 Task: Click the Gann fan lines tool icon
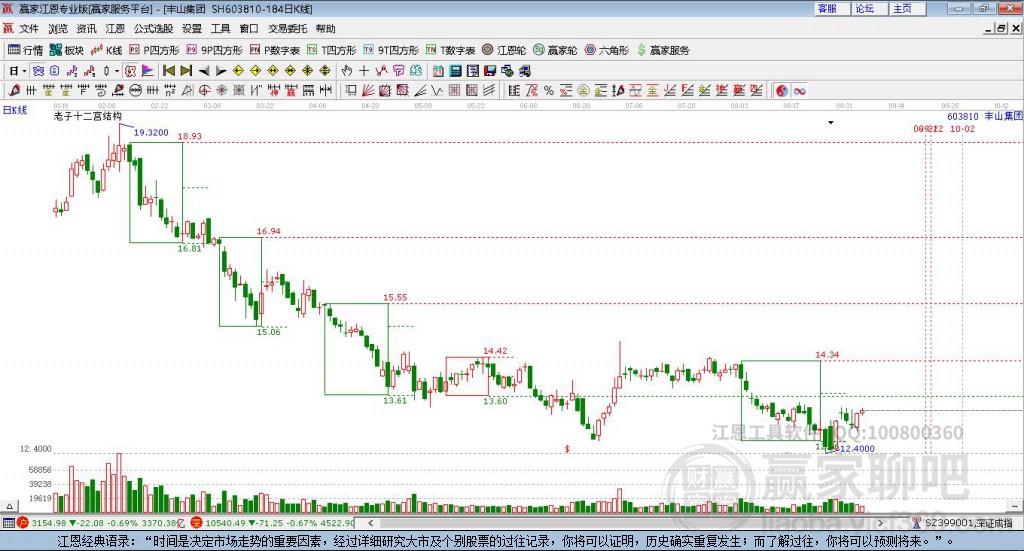(x=368, y=91)
